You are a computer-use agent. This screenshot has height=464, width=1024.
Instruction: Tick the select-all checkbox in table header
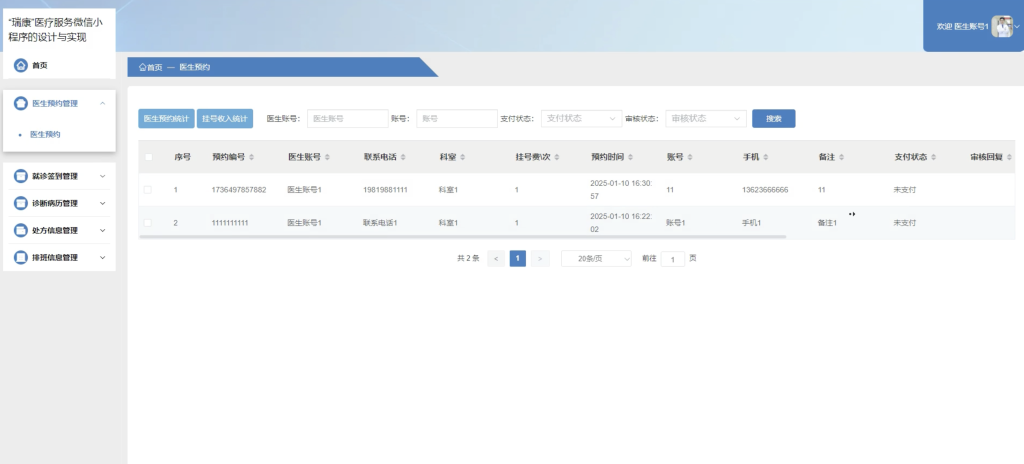tap(148, 157)
